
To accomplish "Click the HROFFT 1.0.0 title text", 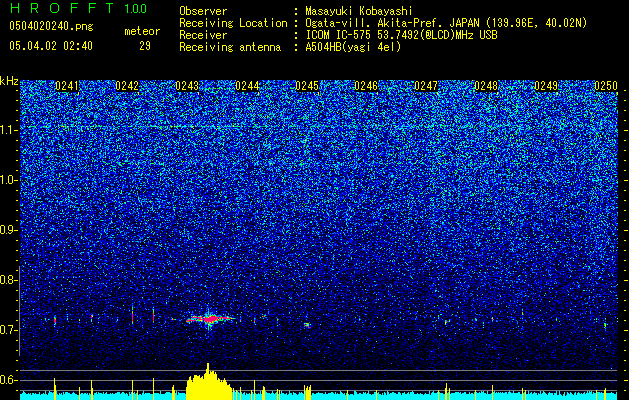I will coord(79,8).
